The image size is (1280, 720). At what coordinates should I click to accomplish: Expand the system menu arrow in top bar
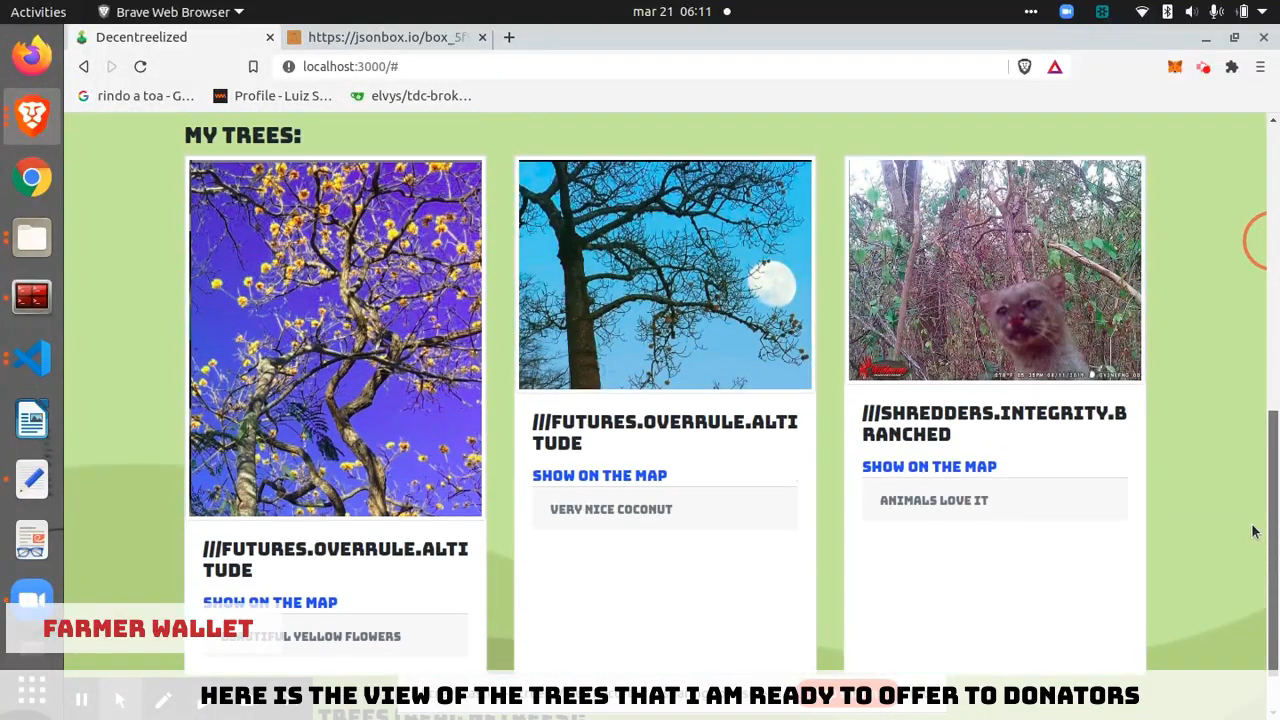pyautogui.click(x=1264, y=12)
